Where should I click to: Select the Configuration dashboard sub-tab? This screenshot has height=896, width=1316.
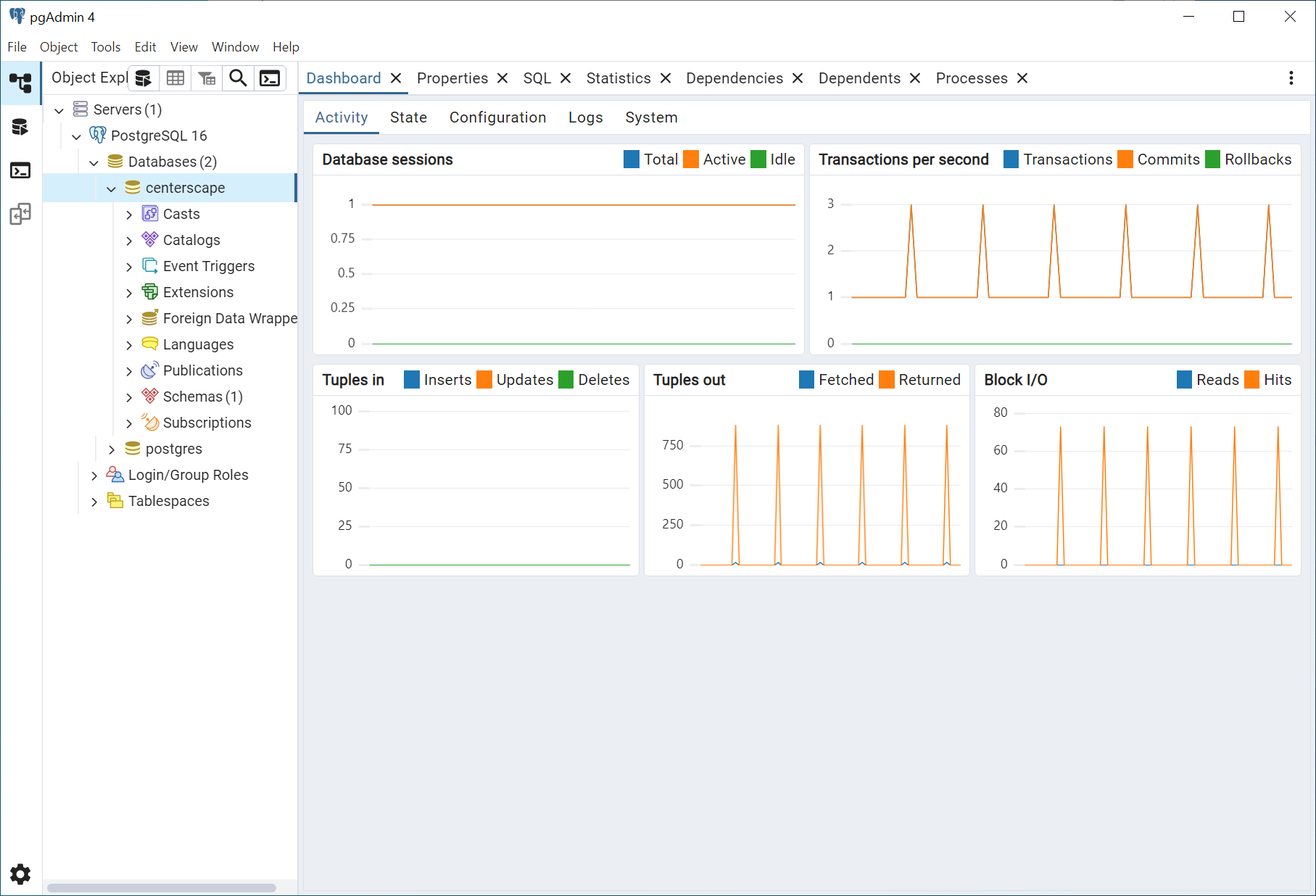pos(497,117)
